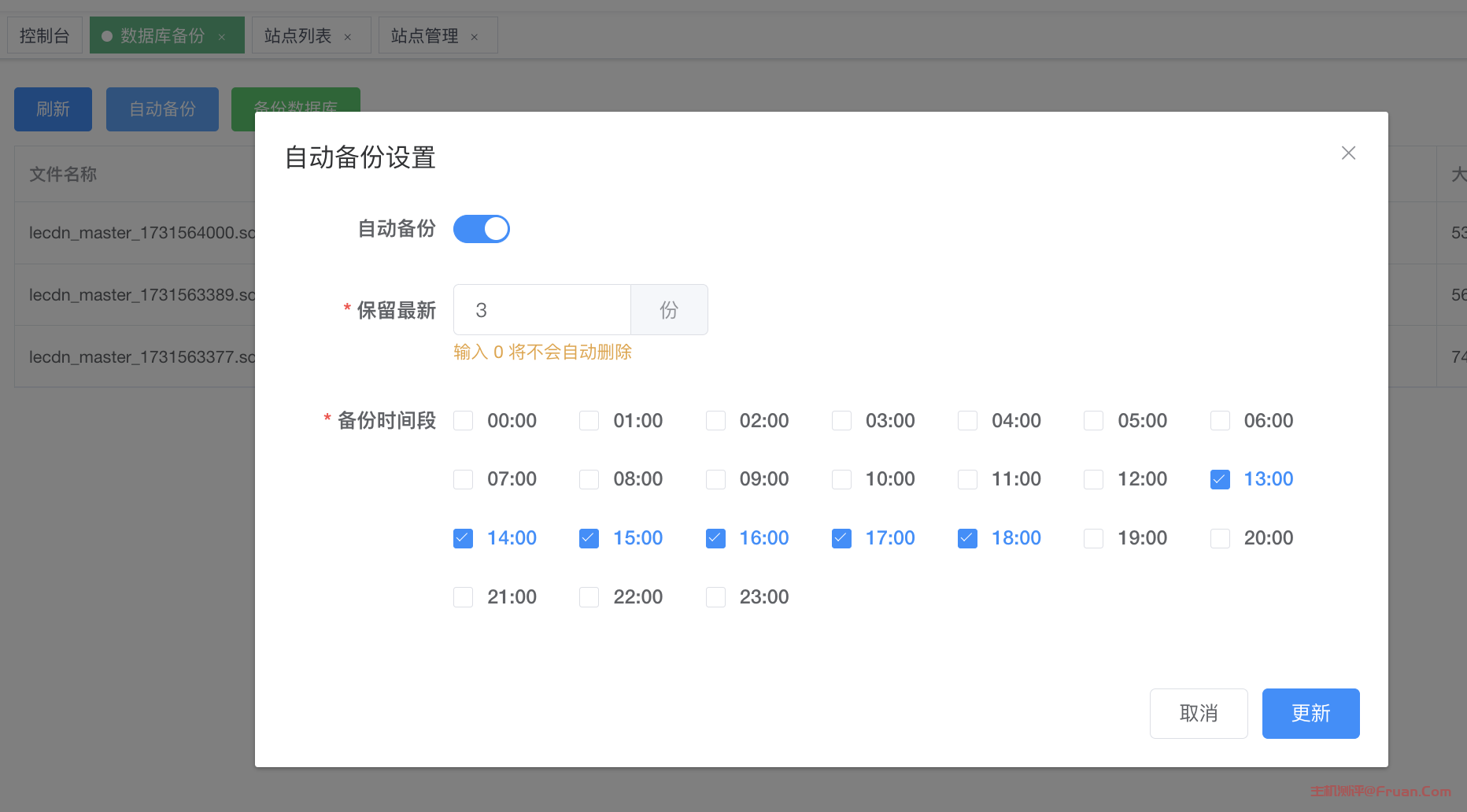
Task: Uncheck the 15:00 backup time
Action: pyautogui.click(x=589, y=538)
